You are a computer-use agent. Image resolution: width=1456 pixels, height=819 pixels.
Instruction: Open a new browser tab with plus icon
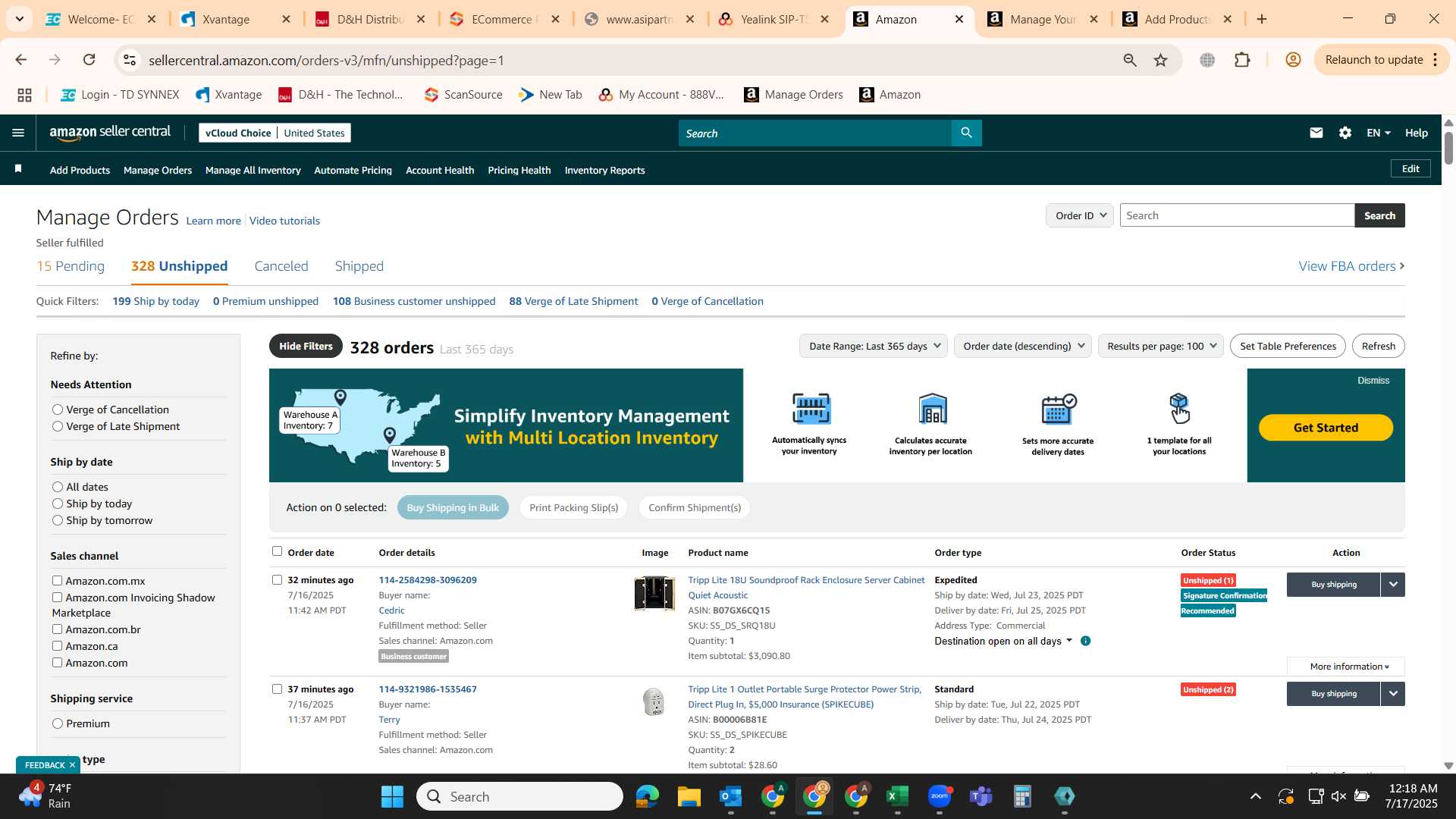[x=1262, y=19]
